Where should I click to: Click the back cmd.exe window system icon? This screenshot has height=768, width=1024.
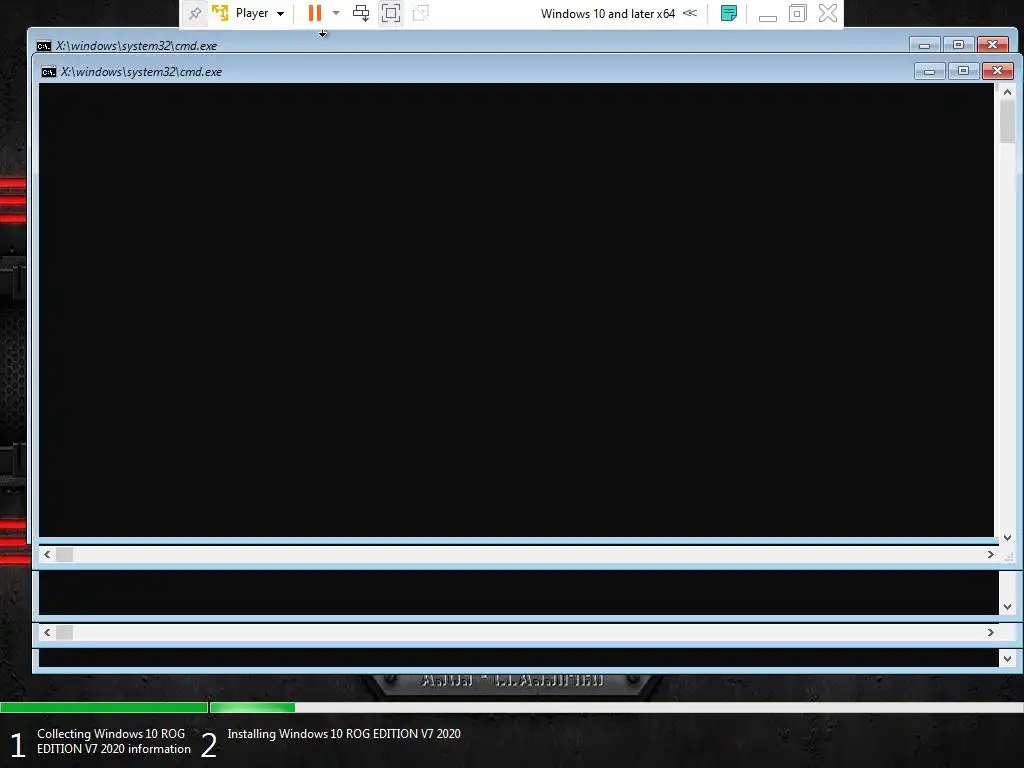[44, 46]
